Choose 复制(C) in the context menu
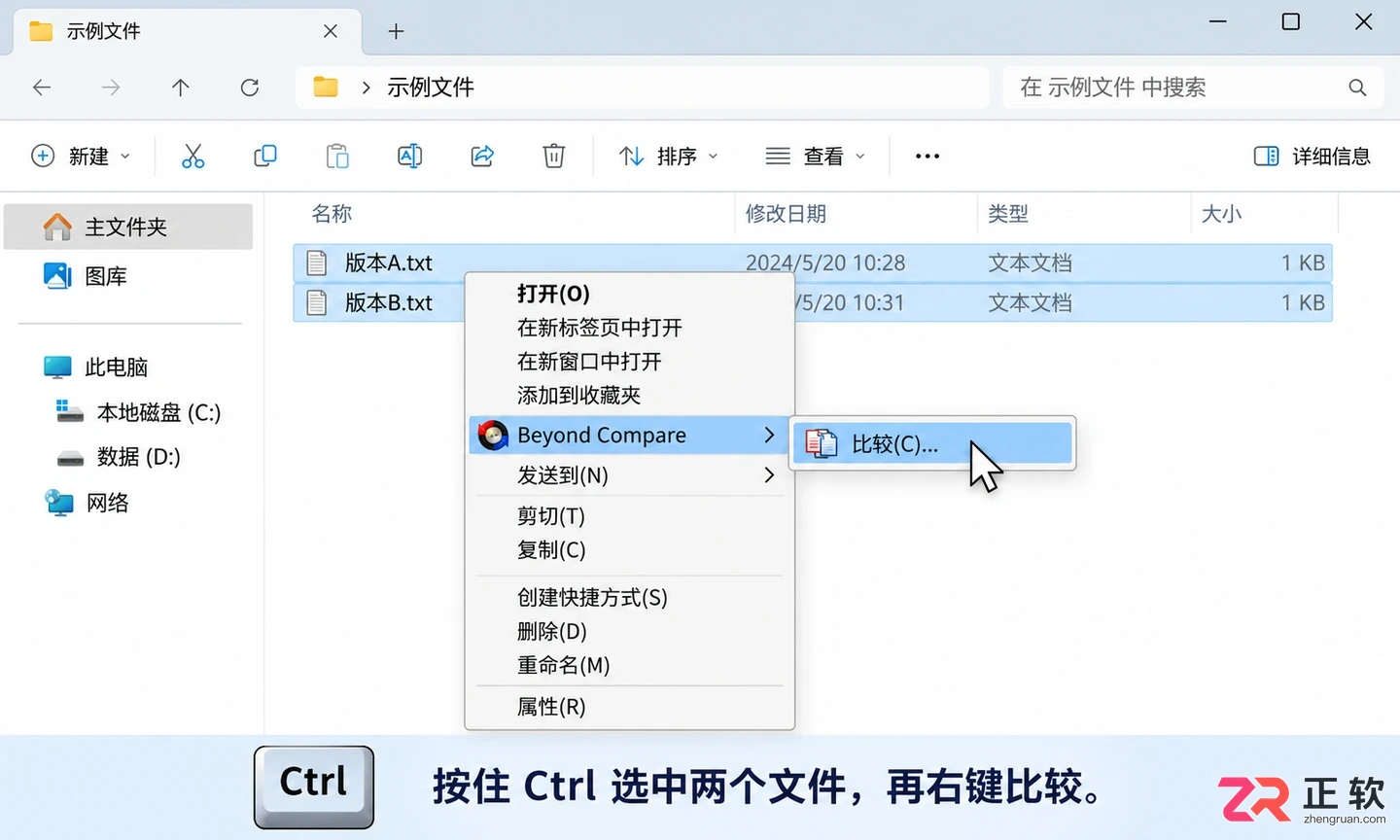This screenshot has height=840, width=1400. [551, 549]
